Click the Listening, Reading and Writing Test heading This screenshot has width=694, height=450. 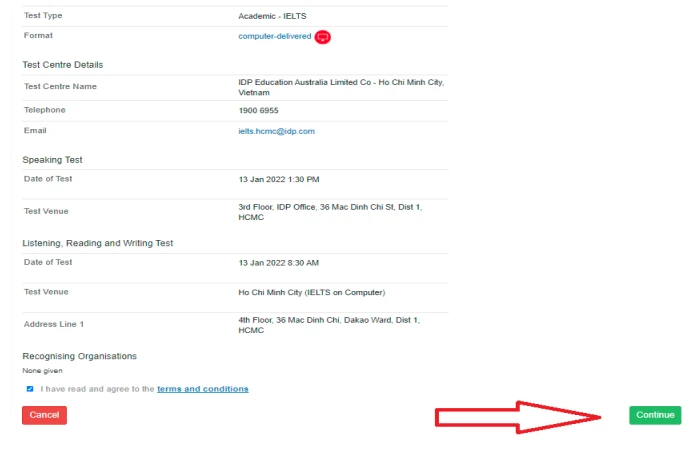[98, 243]
